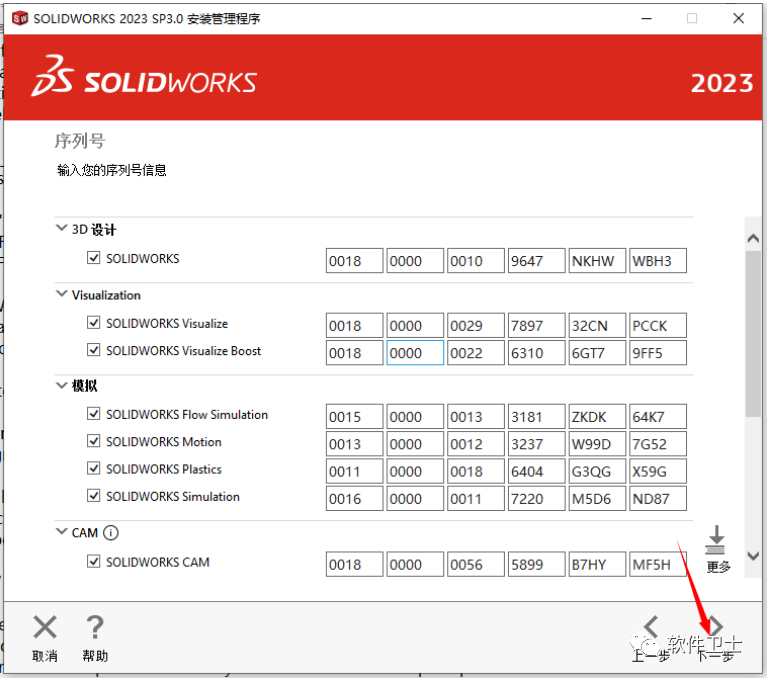Click the SOLIDWORKS app icon in title bar

(x=20, y=19)
